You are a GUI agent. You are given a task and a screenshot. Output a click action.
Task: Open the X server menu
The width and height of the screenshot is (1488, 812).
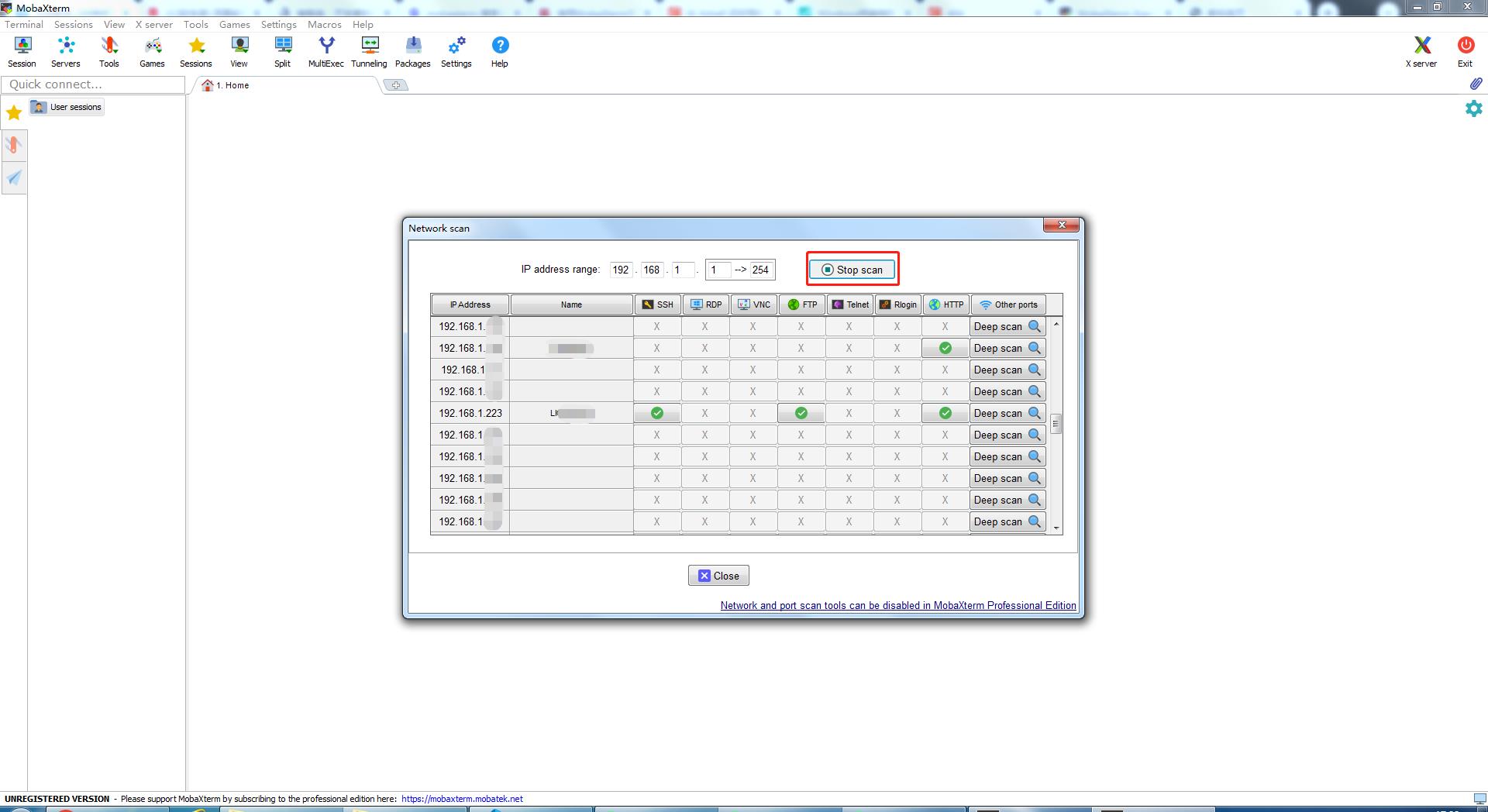pos(154,24)
